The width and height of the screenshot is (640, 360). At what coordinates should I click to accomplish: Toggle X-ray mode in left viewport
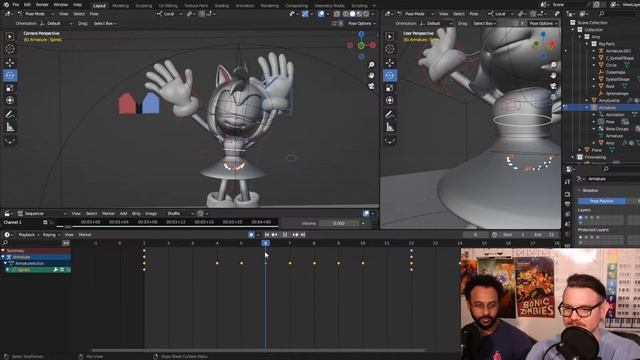click(x=337, y=14)
